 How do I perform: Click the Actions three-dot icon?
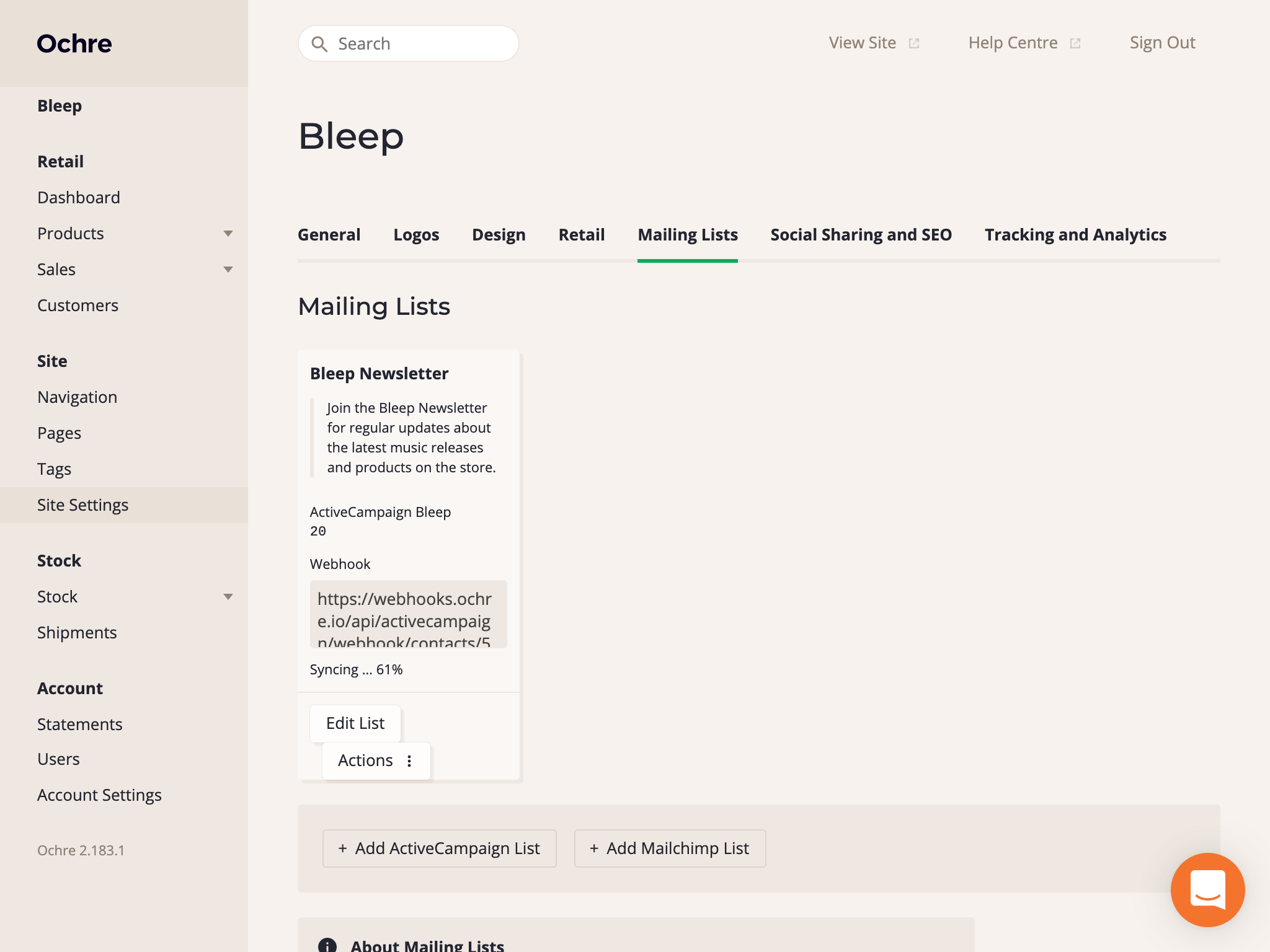coord(409,760)
